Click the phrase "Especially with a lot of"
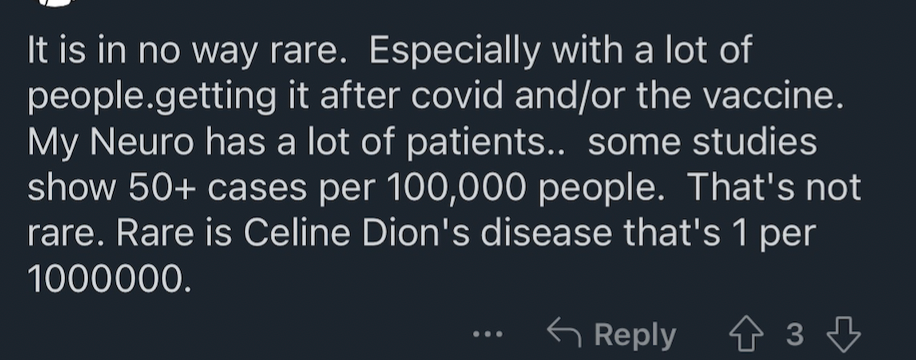Screen dimensions: 916x360 (560, 51)
